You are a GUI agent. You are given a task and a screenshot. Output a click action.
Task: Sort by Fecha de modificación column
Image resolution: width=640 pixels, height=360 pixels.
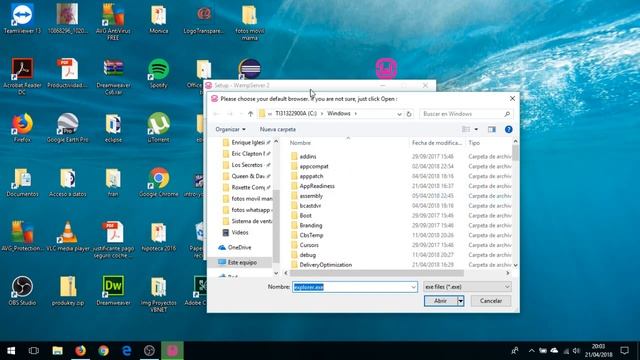(436, 143)
